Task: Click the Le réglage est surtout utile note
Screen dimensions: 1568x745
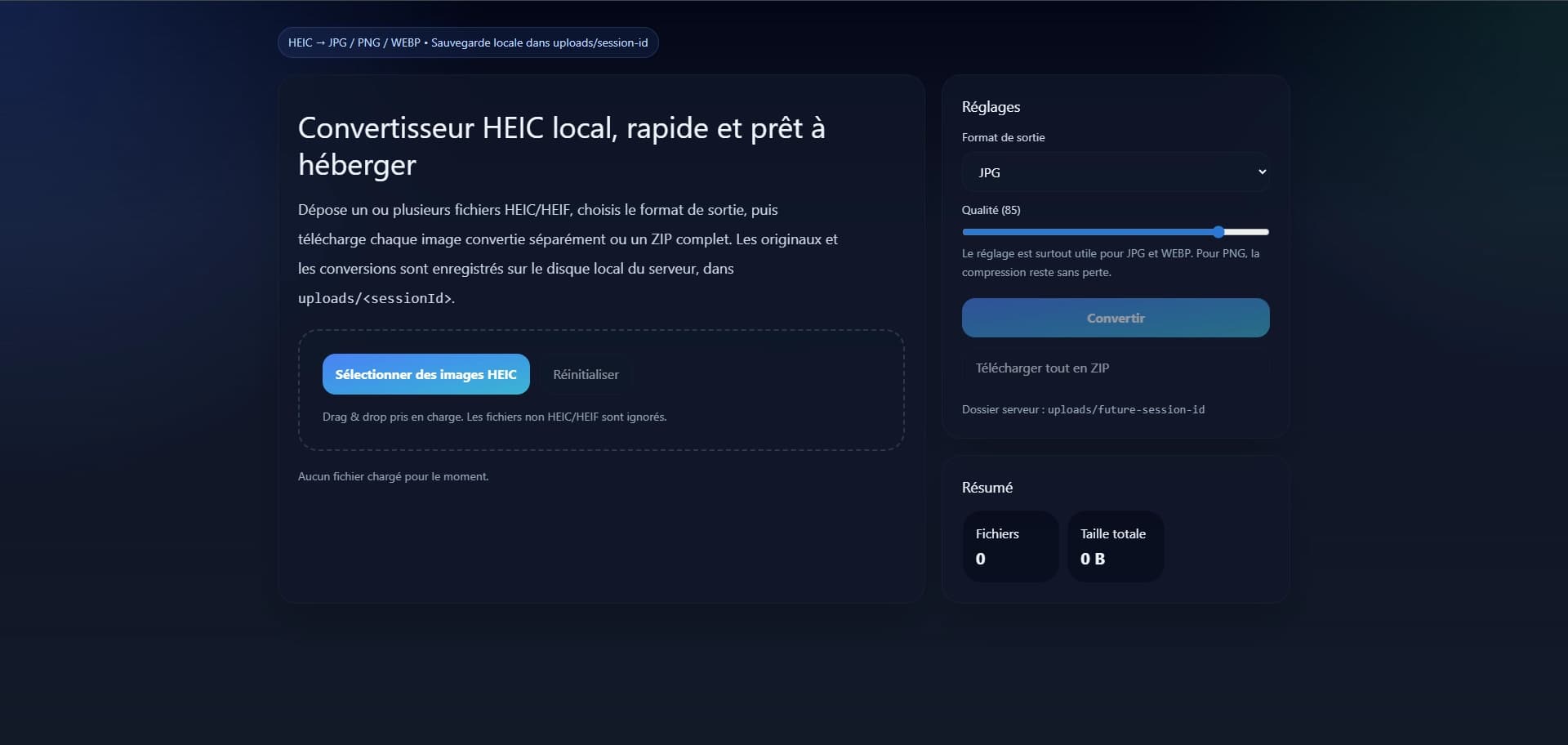Action: pyautogui.click(x=1111, y=263)
